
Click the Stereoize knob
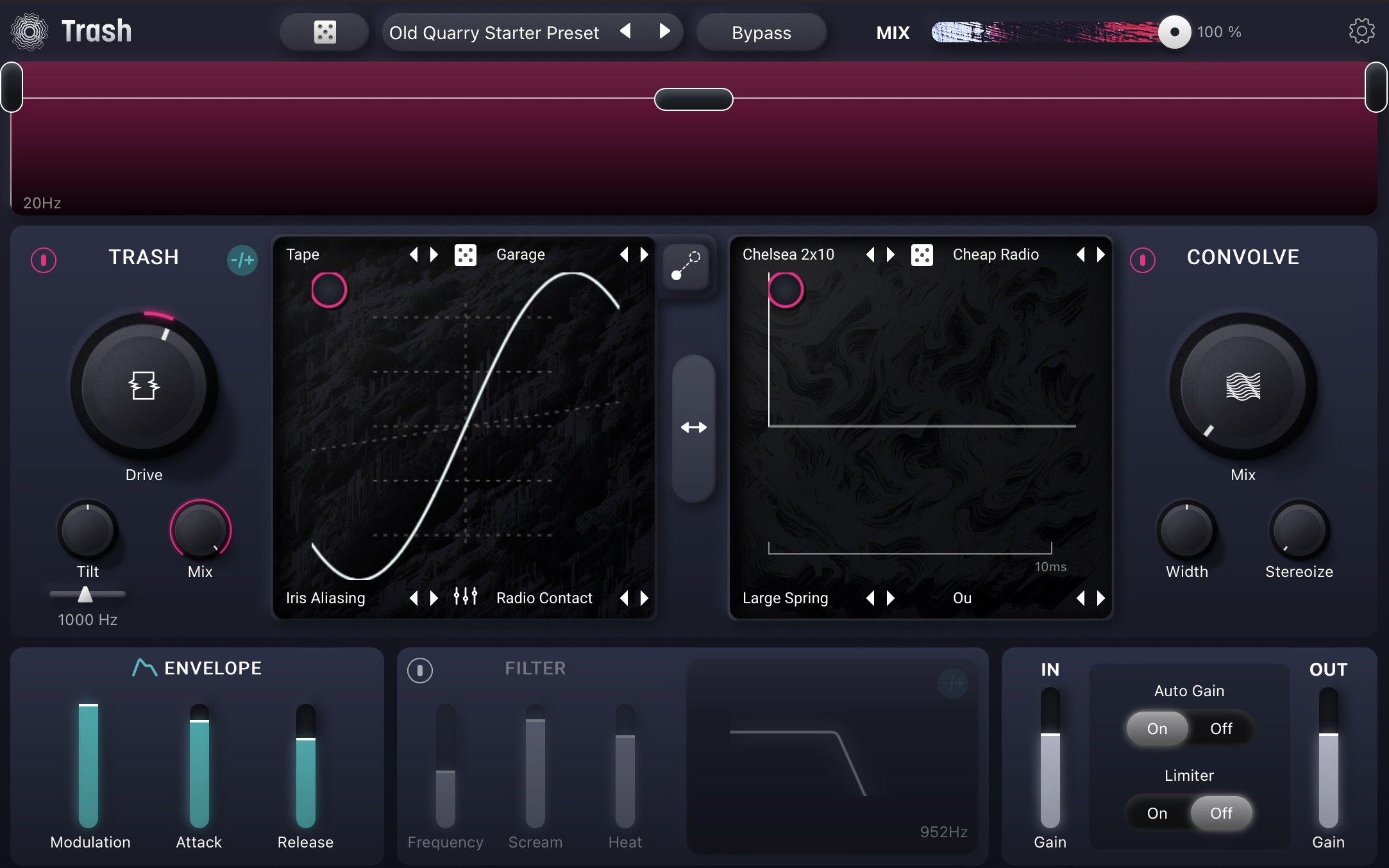point(1299,530)
